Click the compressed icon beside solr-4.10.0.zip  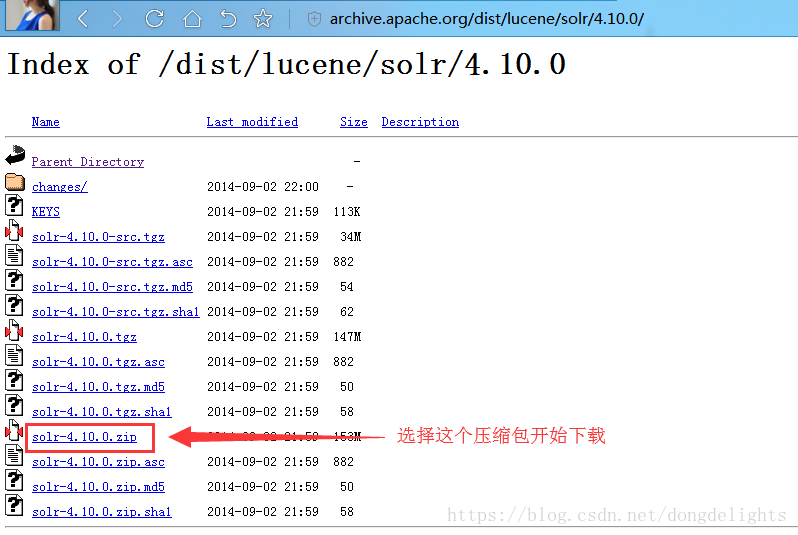pos(14,430)
